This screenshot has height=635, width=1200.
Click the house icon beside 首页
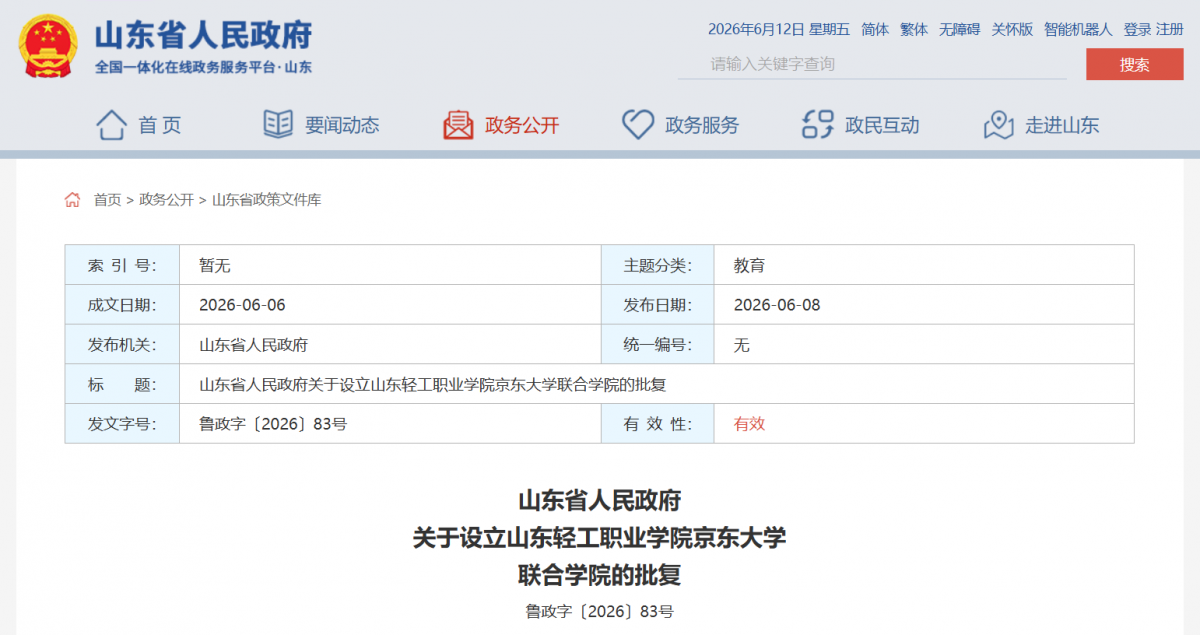[111, 125]
